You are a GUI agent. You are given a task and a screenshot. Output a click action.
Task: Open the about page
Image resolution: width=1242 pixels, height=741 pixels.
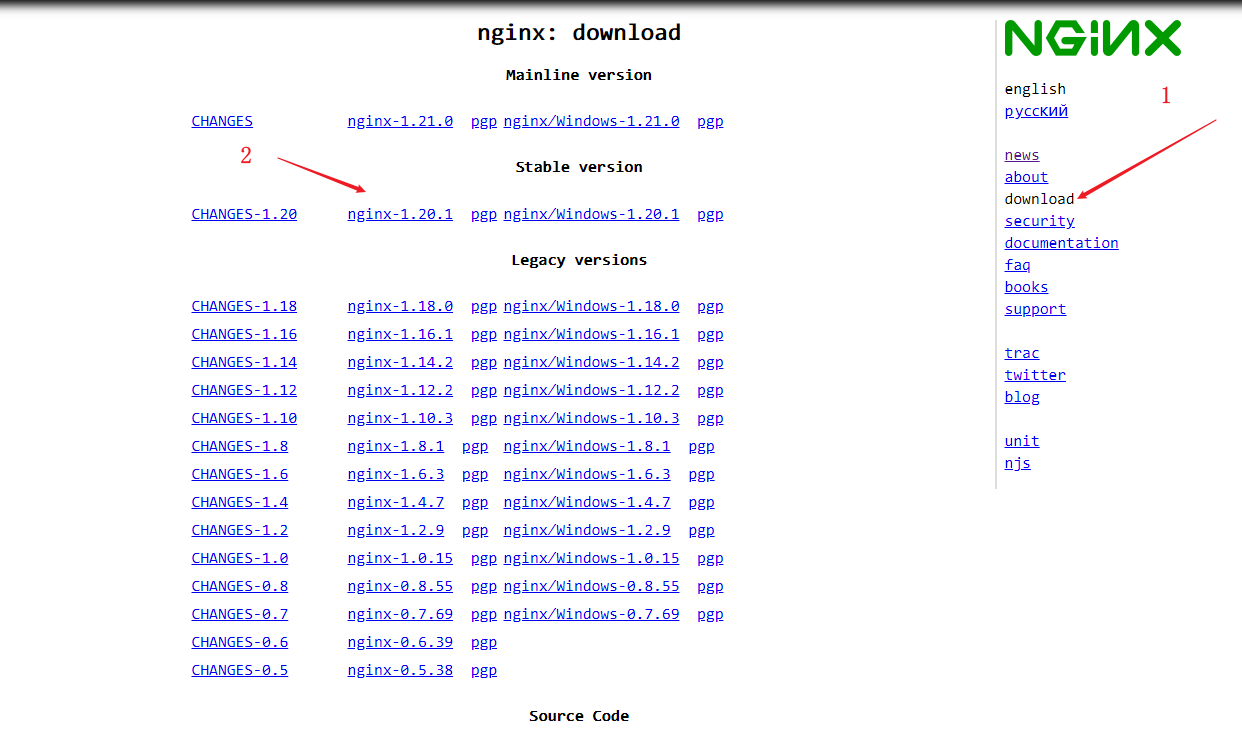click(1026, 177)
